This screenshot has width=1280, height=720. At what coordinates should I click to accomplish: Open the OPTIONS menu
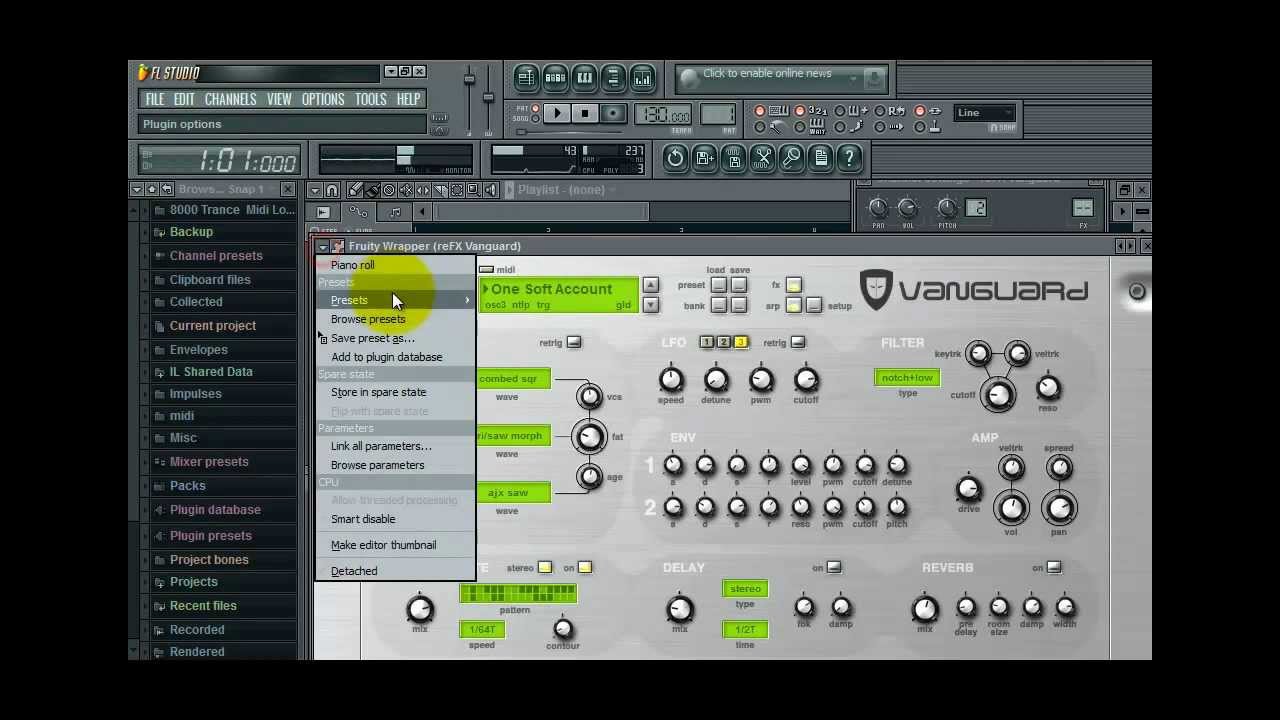tap(323, 99)
